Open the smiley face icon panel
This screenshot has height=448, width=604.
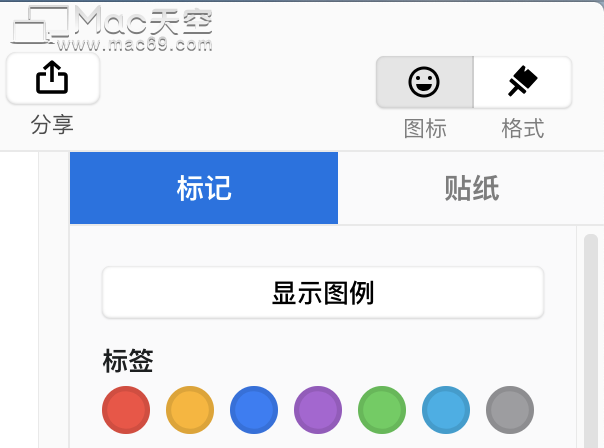click(424, 82)
